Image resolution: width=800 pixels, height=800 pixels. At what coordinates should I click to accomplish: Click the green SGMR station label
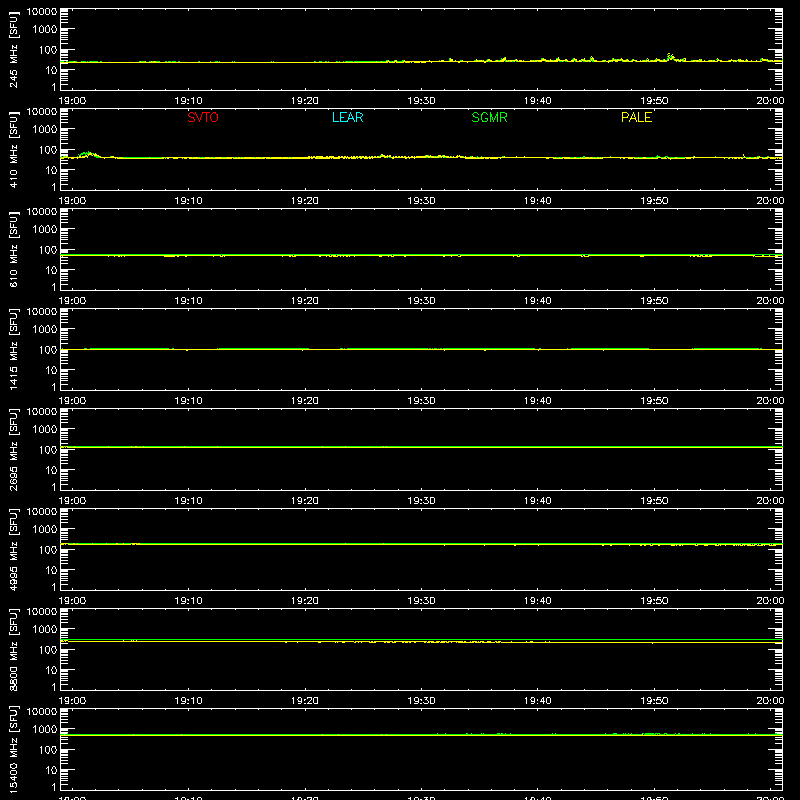(x=489, y=117)
